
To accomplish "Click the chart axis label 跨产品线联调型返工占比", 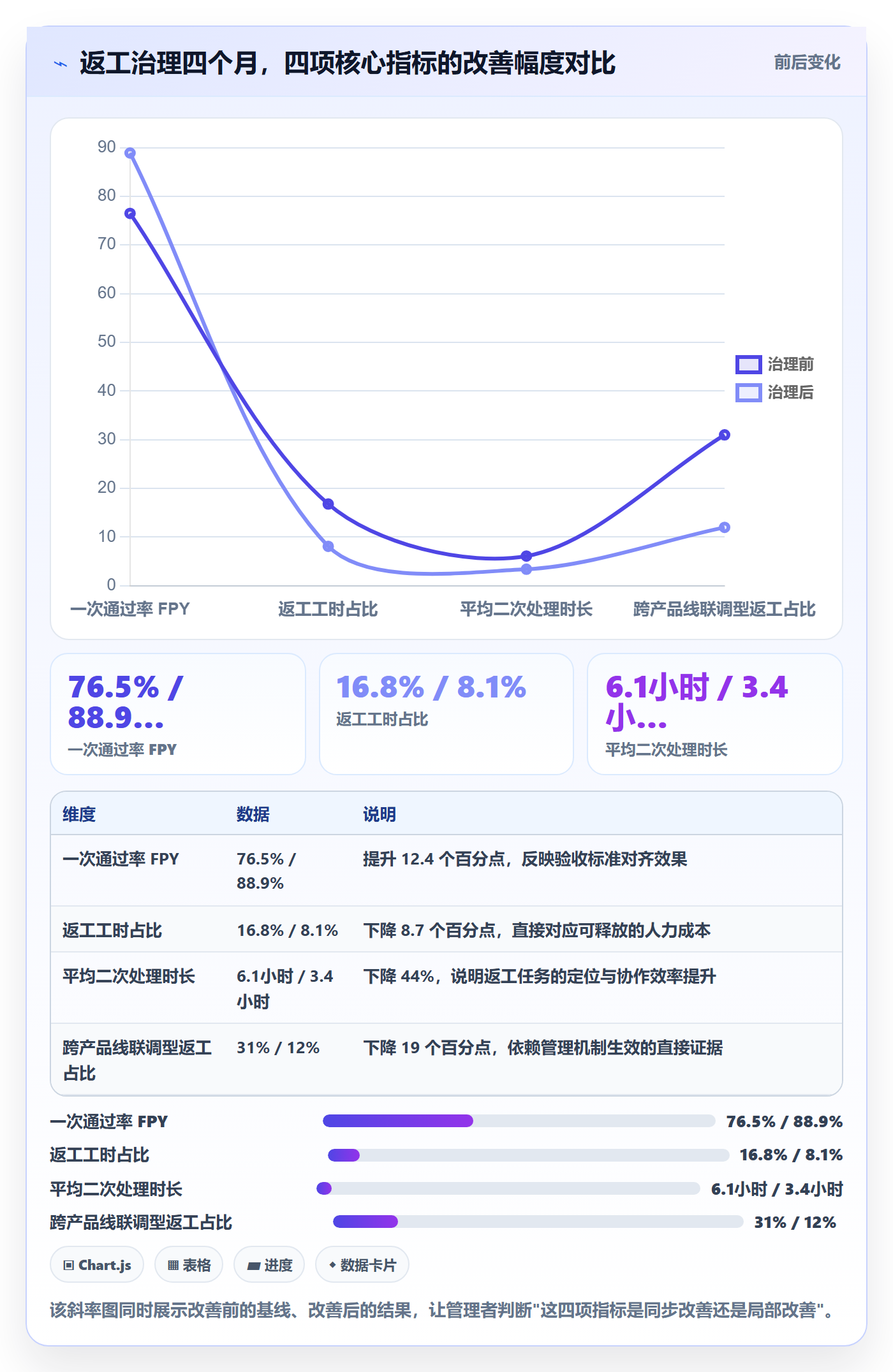I will 725,609.
